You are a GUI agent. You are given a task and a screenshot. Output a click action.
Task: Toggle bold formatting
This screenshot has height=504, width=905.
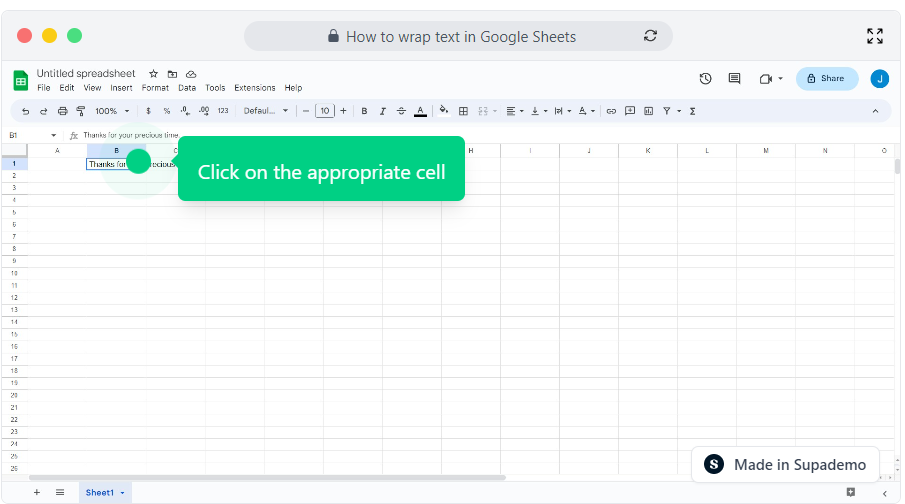[364, 111]
